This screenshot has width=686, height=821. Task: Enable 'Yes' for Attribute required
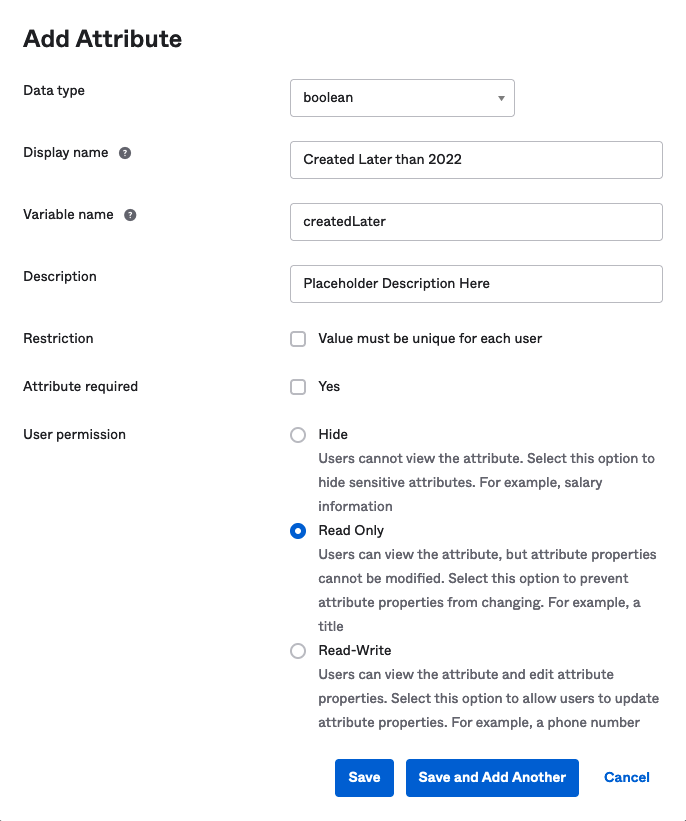click(297, 387)
